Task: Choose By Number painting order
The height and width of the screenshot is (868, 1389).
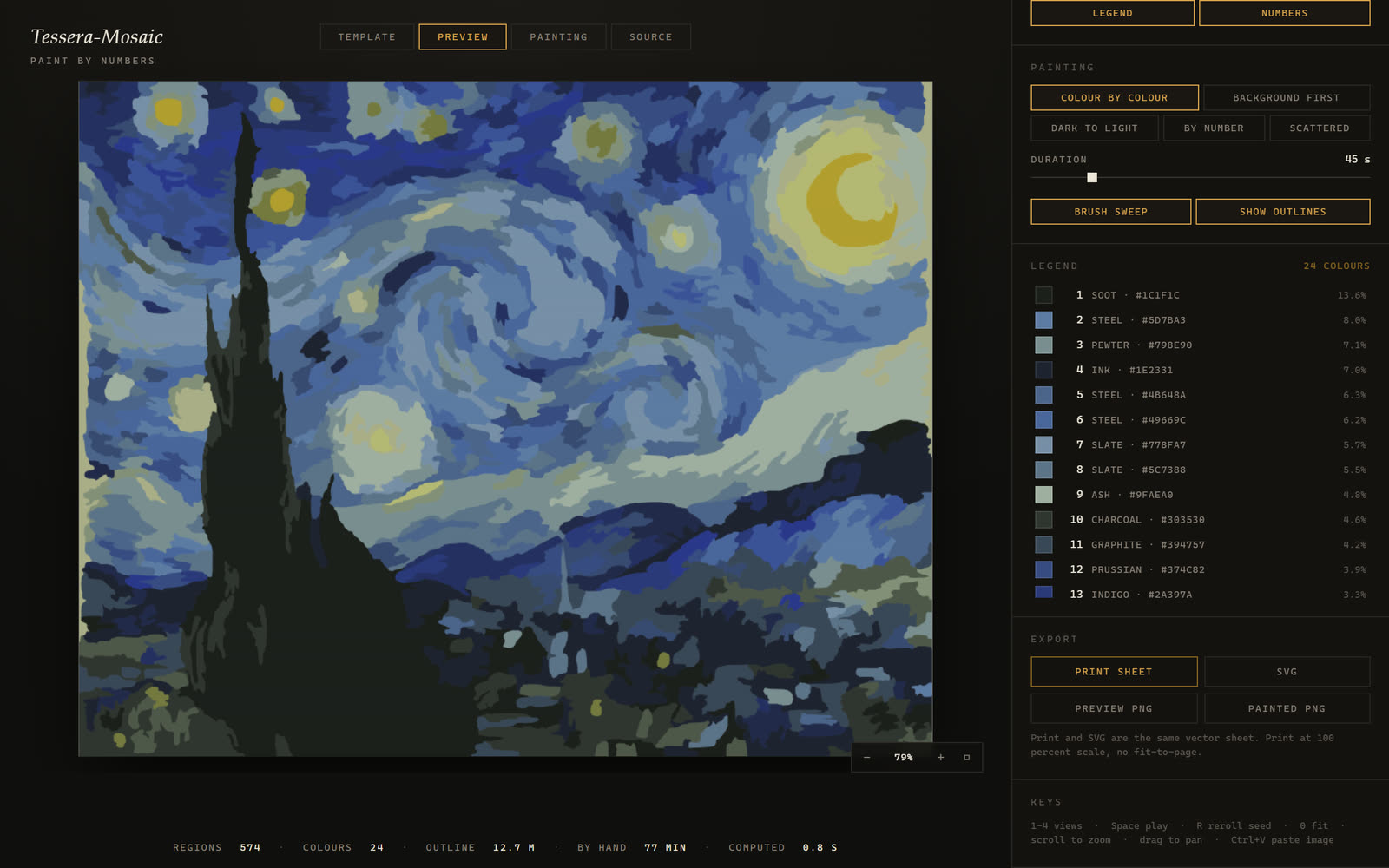Action: [x=1214, y=128]
